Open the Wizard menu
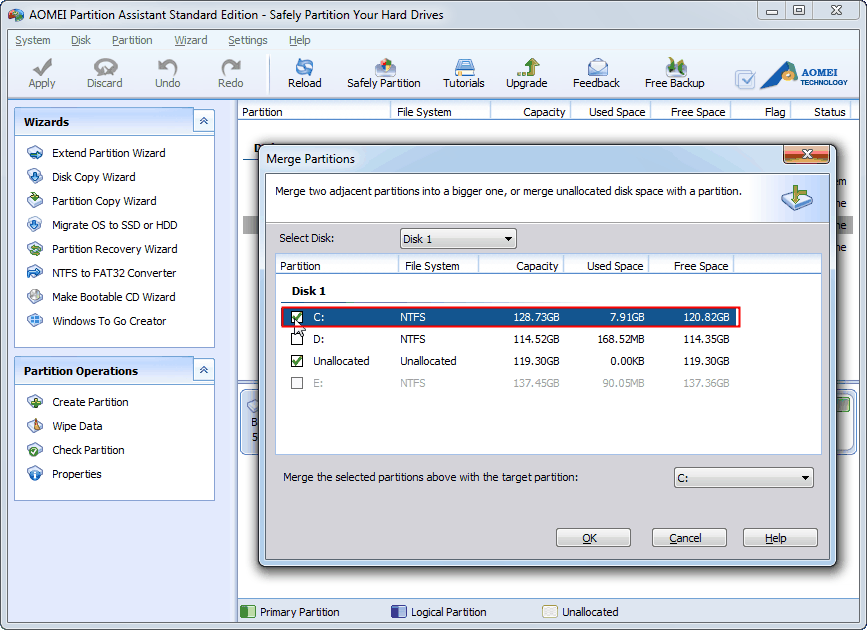 pyautogui.click(x=191, y=40)
